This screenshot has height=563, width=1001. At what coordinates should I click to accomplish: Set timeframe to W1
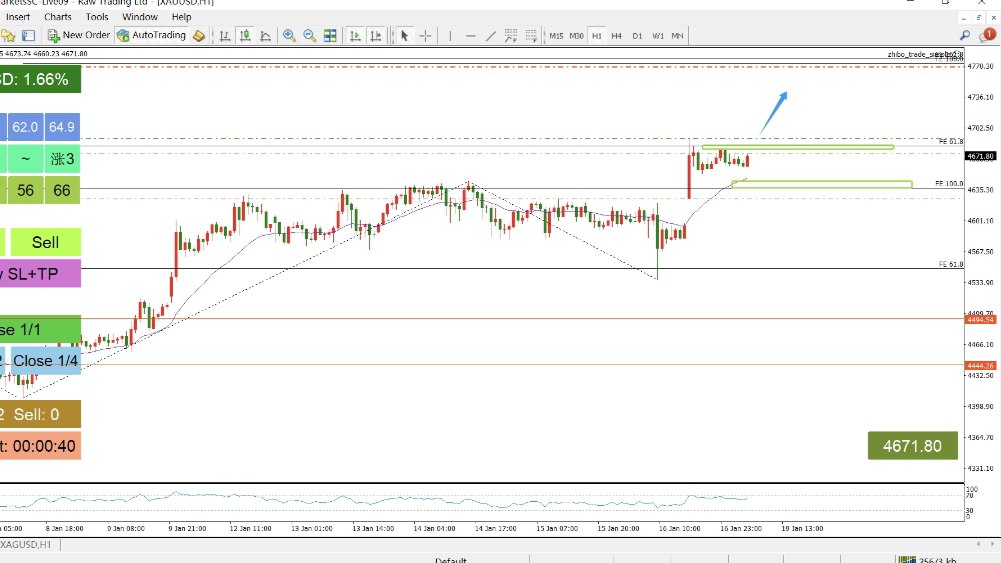click(x=658, y=36)
